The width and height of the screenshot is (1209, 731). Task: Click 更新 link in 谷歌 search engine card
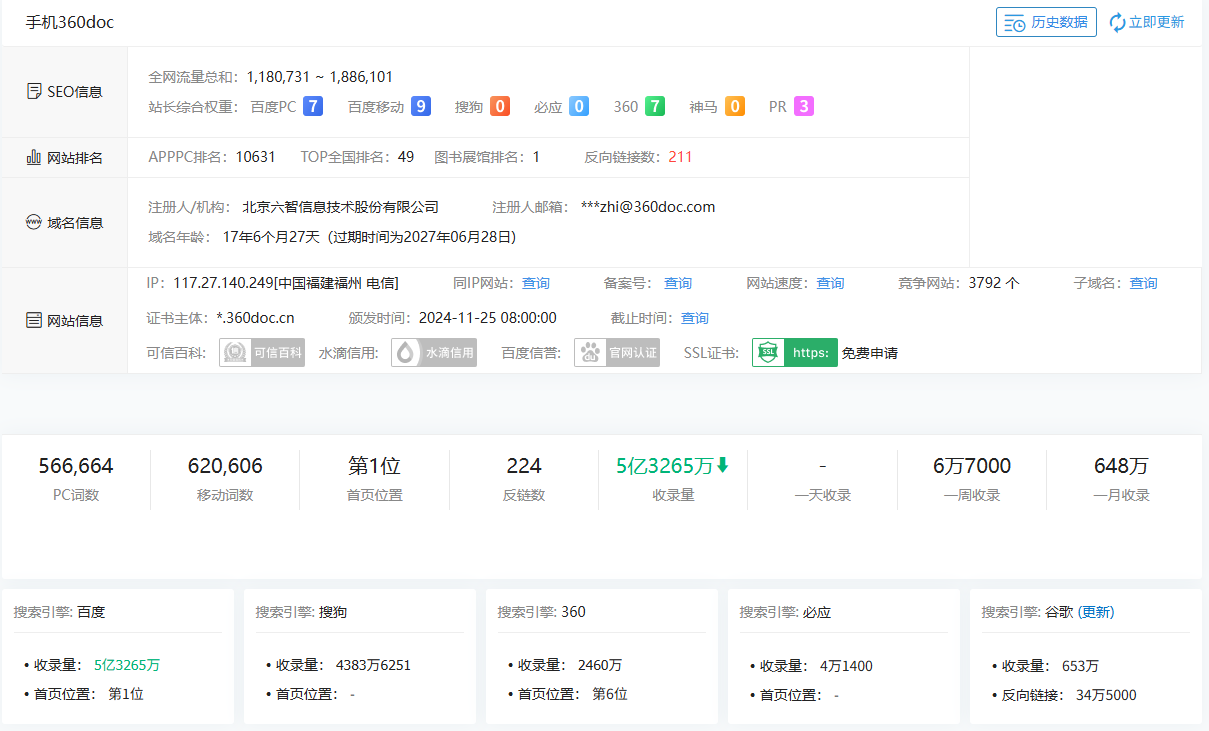coord(1096,612)
